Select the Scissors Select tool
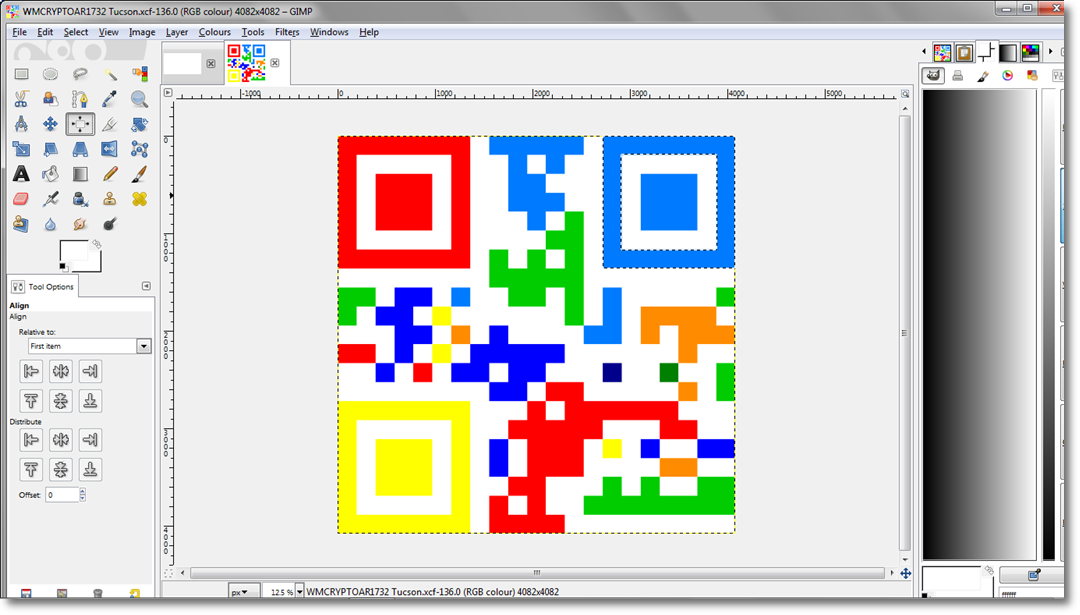Image resolution: width=1080 pixels, height=615 pixels. (x=21, y=99)
